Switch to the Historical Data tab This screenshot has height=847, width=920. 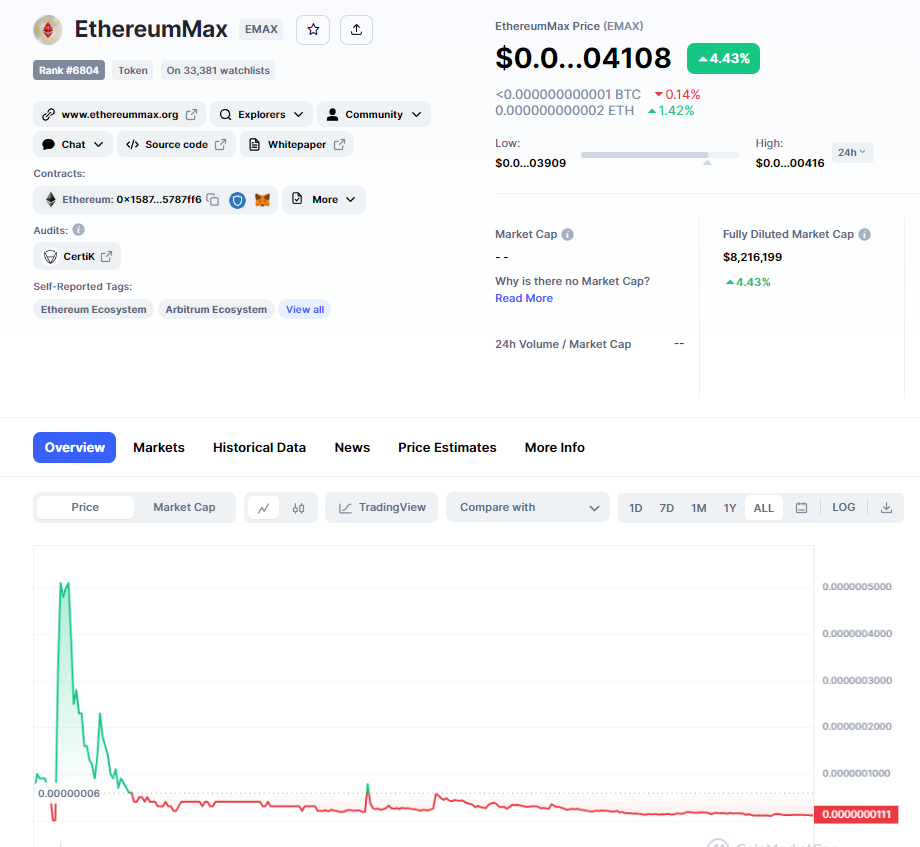pyautogui.click(x=259, y=448)
